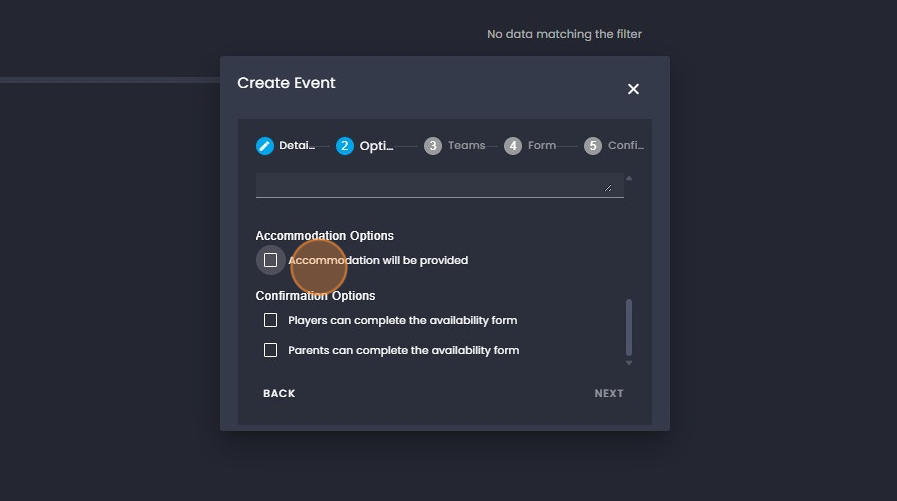Click the scroll-down arrow below the scrollbar
The width and height of the screenshot is (897, 501).
tap(629, 363)
